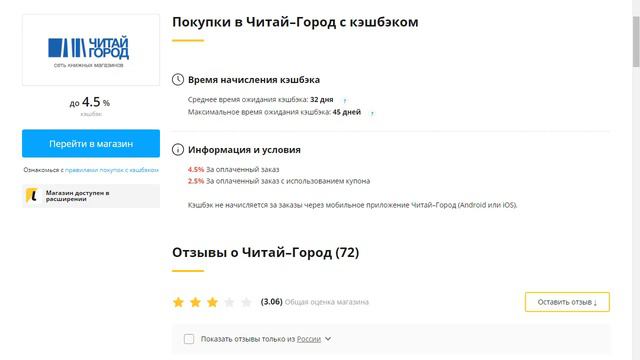Select the fourth grey rating star
This screenshot has width=640, height=360.
point(229,302)
